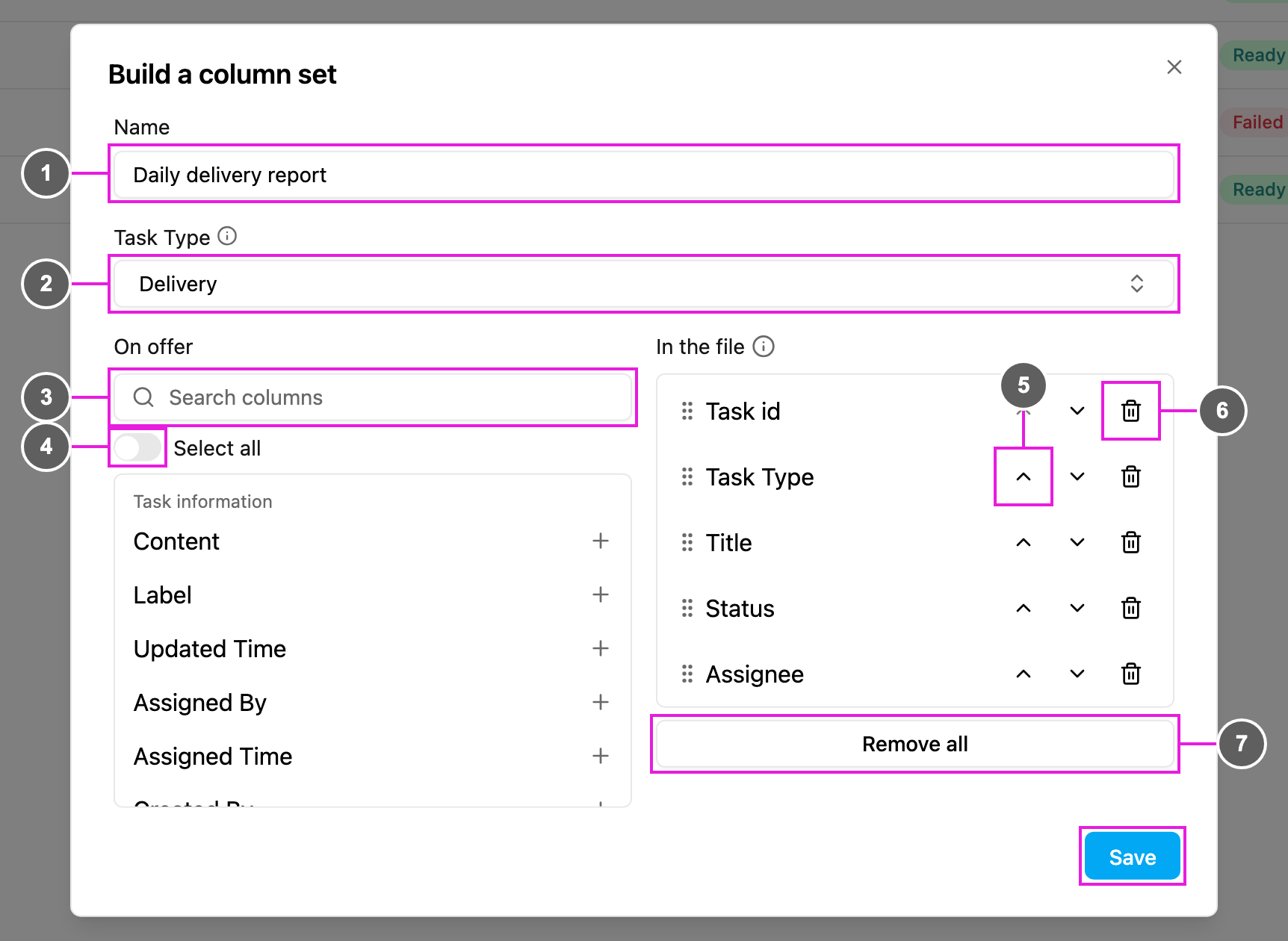Click the Status row label

tap(740, 608)
